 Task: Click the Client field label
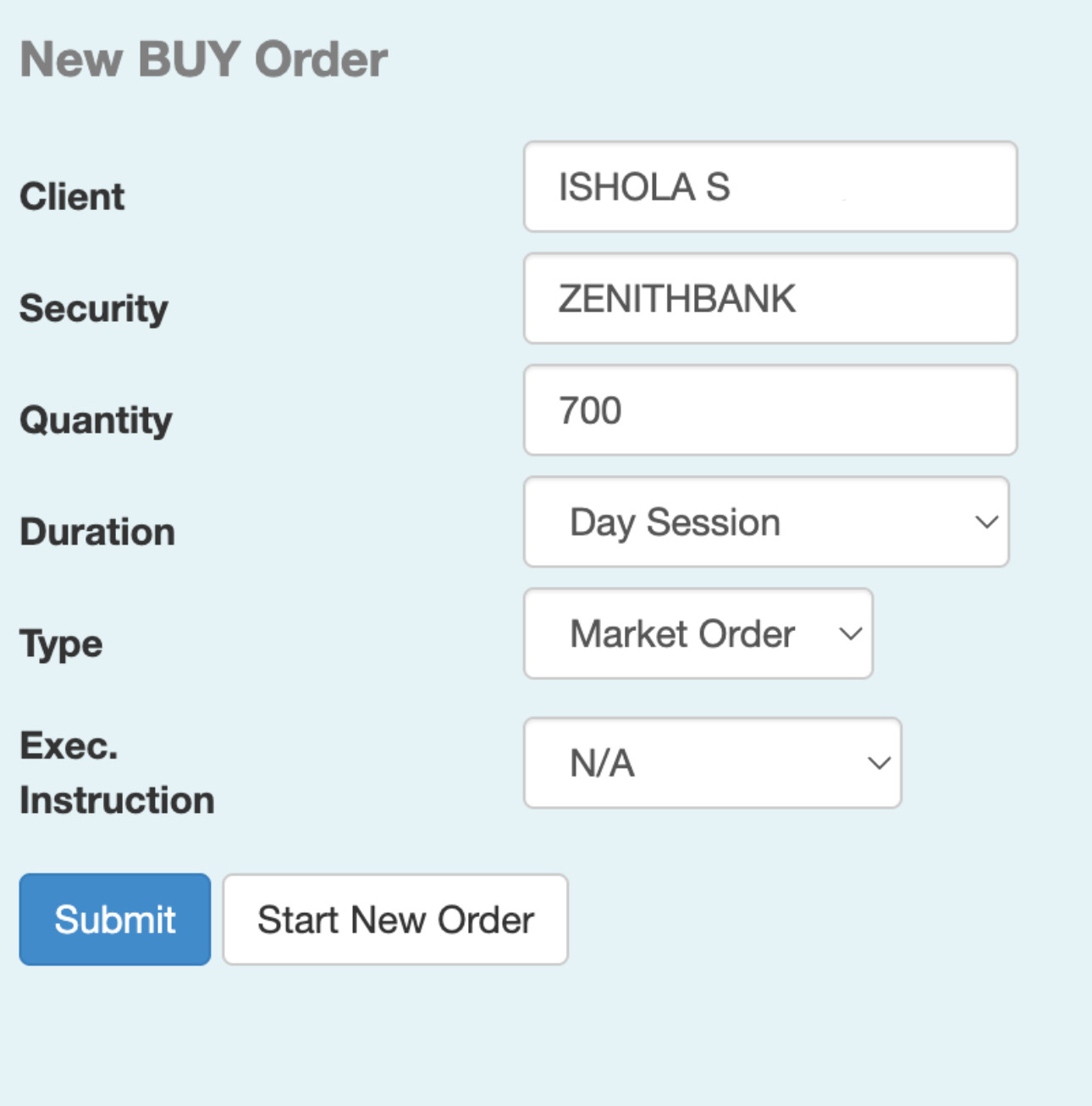72,196
